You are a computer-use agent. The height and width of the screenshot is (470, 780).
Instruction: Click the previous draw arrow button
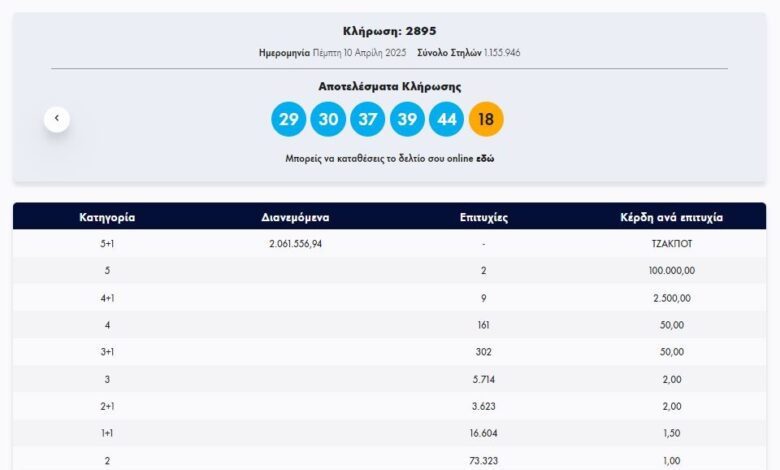tap(57, 119)
